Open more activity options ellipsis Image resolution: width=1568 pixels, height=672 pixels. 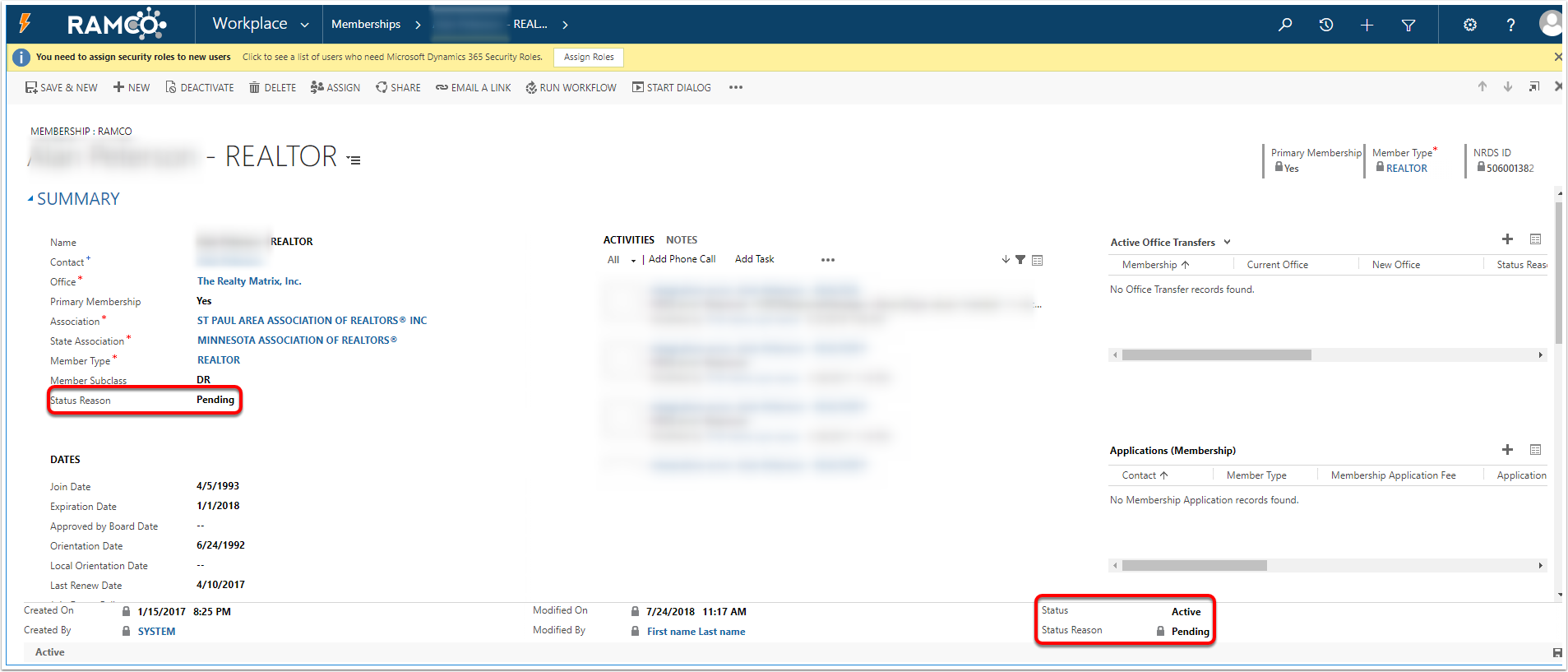click(828, 260)
